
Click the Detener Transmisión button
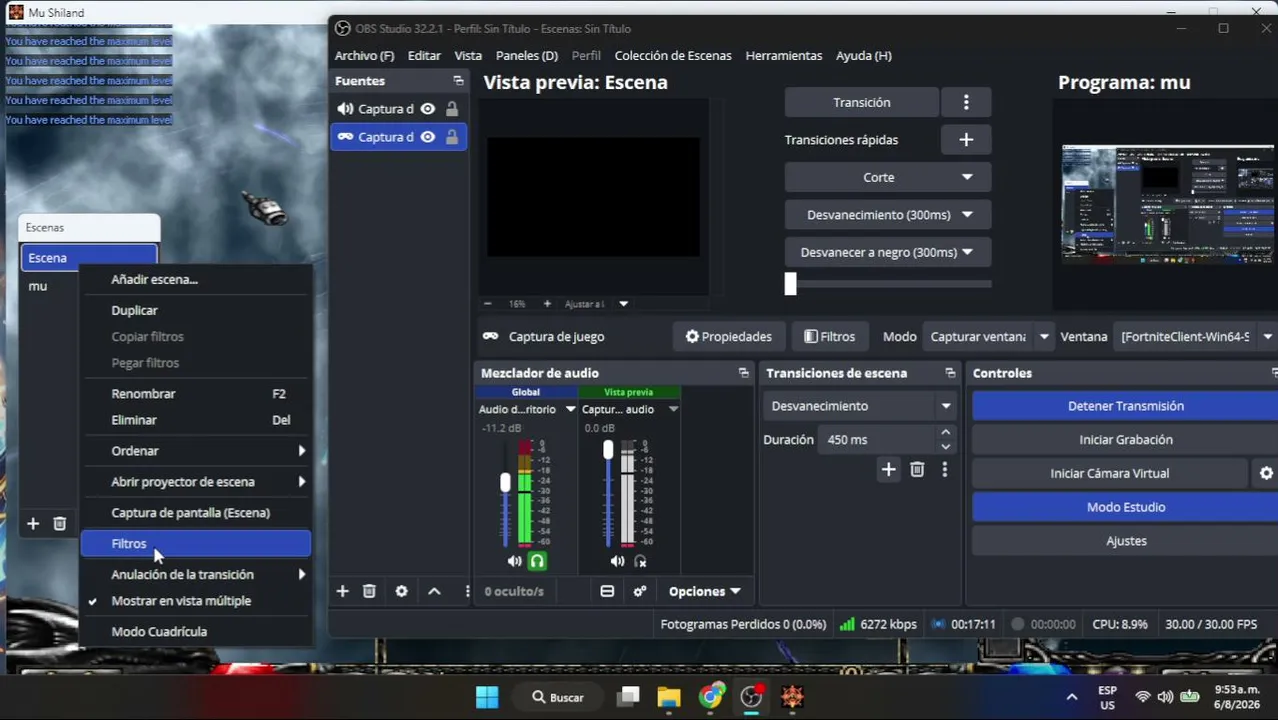[x=1125, y=406]
